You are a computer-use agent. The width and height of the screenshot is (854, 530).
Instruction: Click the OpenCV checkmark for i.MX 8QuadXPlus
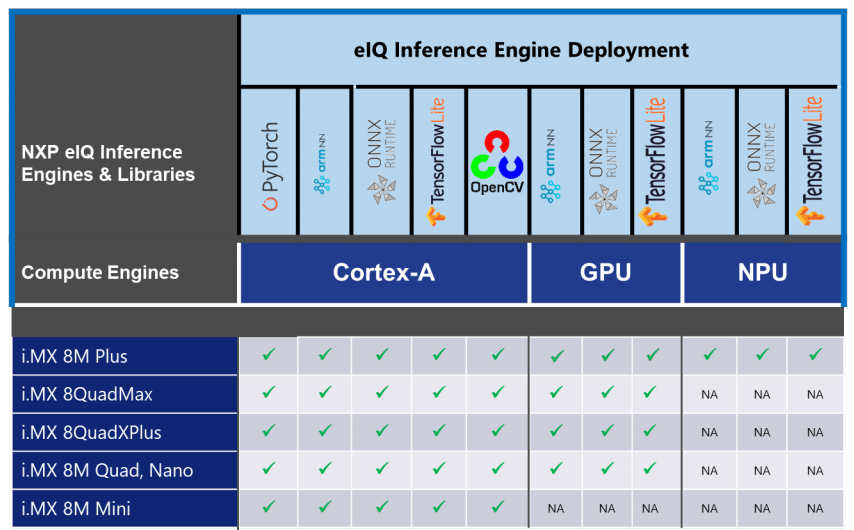497,430
